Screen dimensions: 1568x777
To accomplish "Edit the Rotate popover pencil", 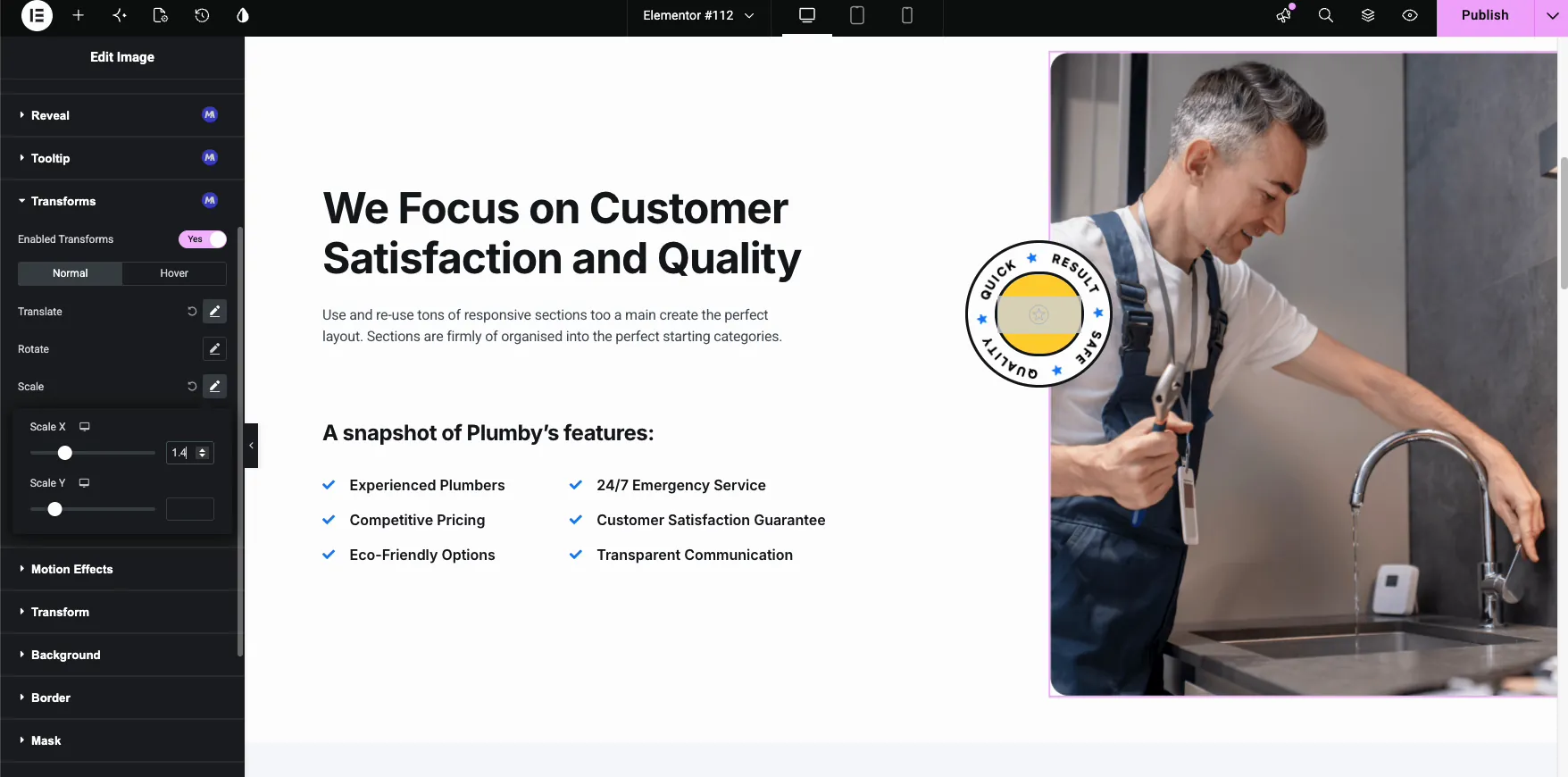I will coord(214,349).
